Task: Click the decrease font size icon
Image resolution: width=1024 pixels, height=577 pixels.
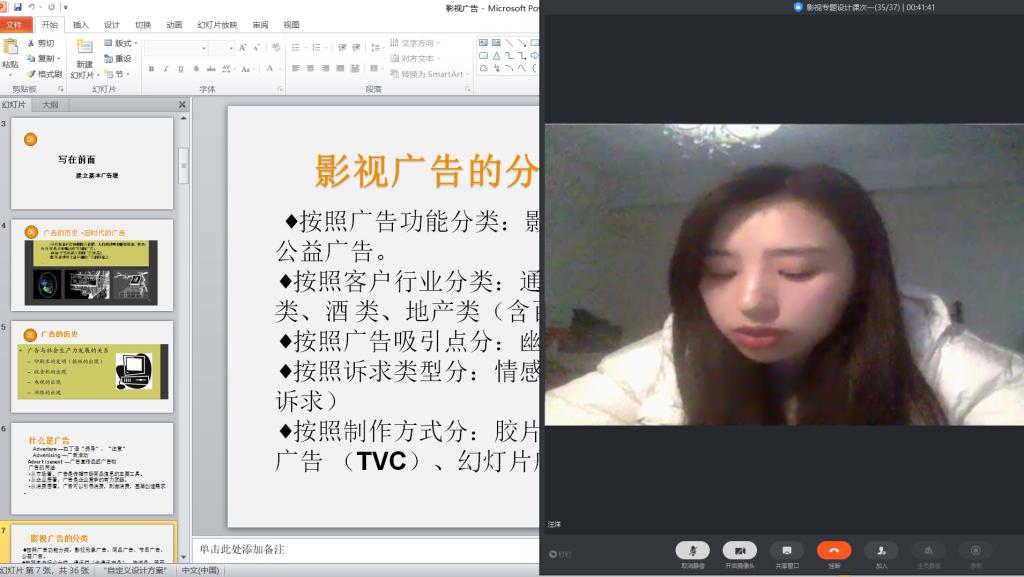Action: pos(256,48)
